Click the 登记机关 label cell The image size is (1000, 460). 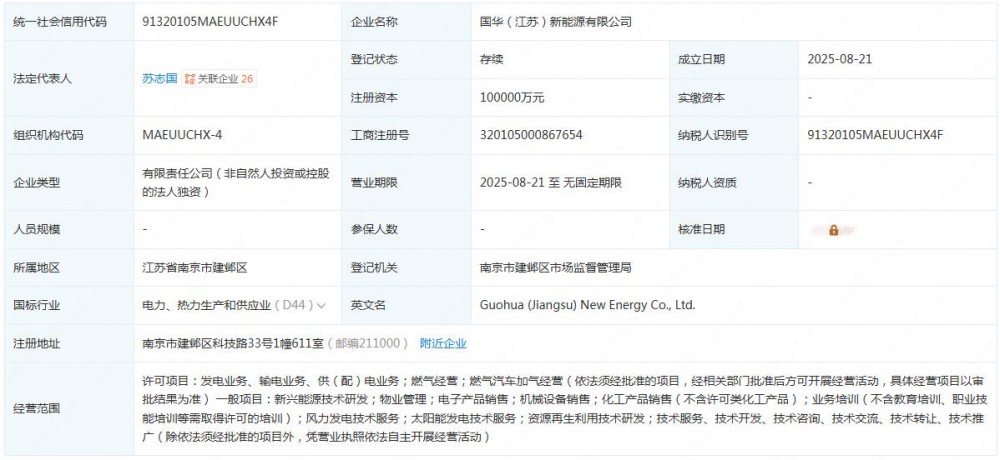406,268
